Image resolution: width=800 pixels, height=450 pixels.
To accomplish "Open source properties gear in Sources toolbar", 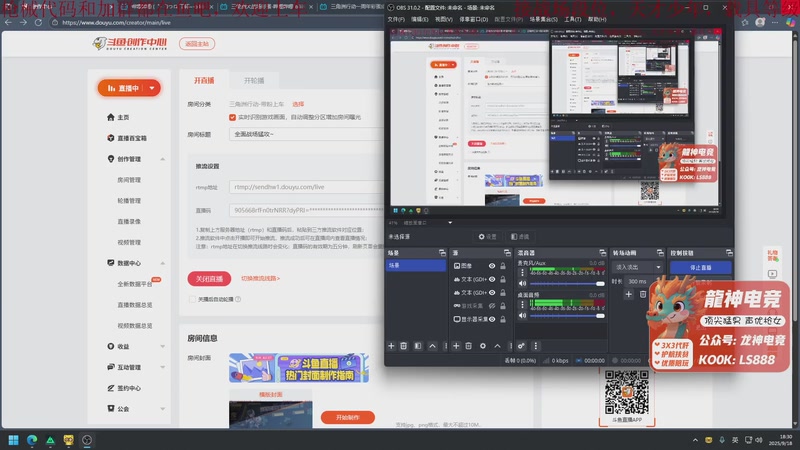I will tap(483, 346).
